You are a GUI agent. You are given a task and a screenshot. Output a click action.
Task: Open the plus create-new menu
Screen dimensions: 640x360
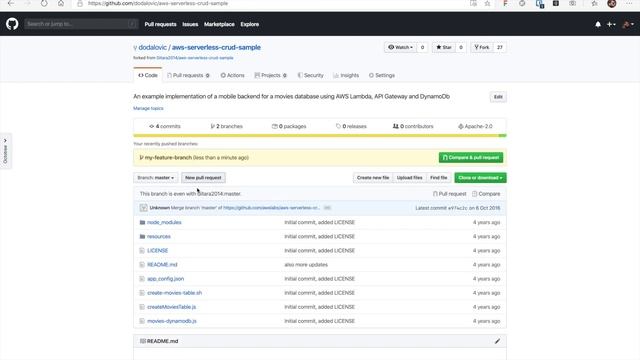pos(611,24)
